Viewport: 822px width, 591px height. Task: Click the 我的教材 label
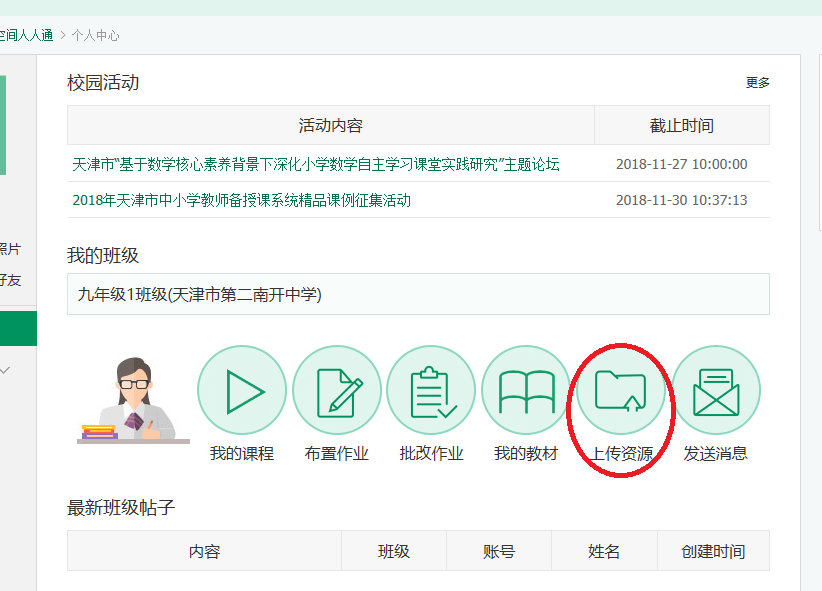526,453
